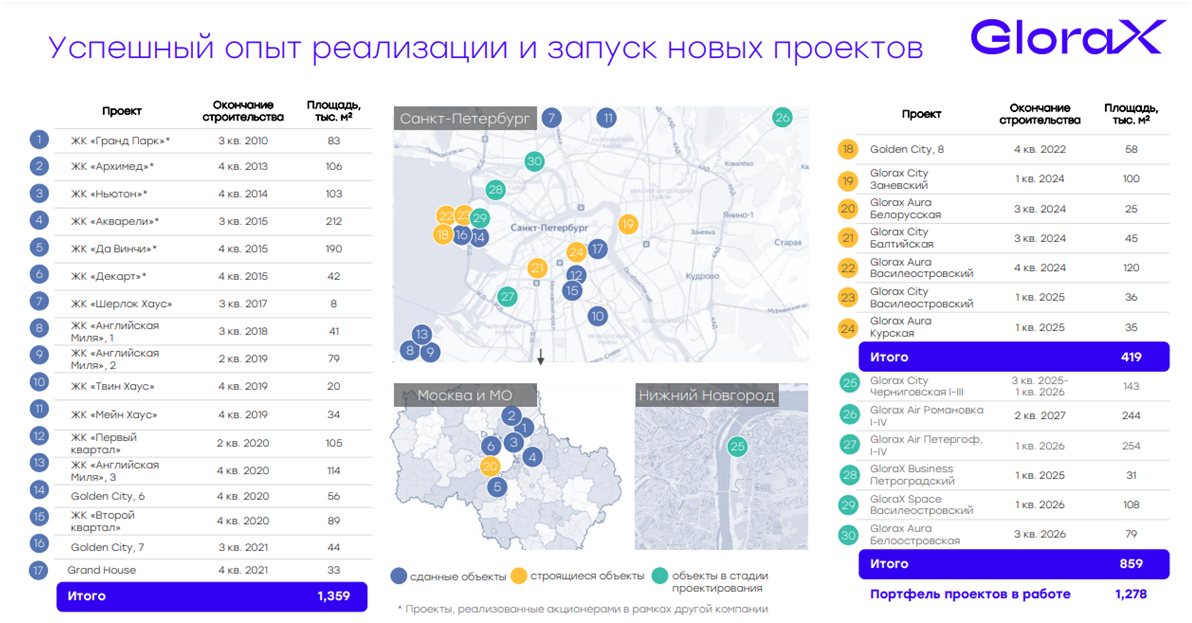Viewport: 1192px width, 623px height.
Task: Click green marker 29 on the map
Action: point(479,218)
